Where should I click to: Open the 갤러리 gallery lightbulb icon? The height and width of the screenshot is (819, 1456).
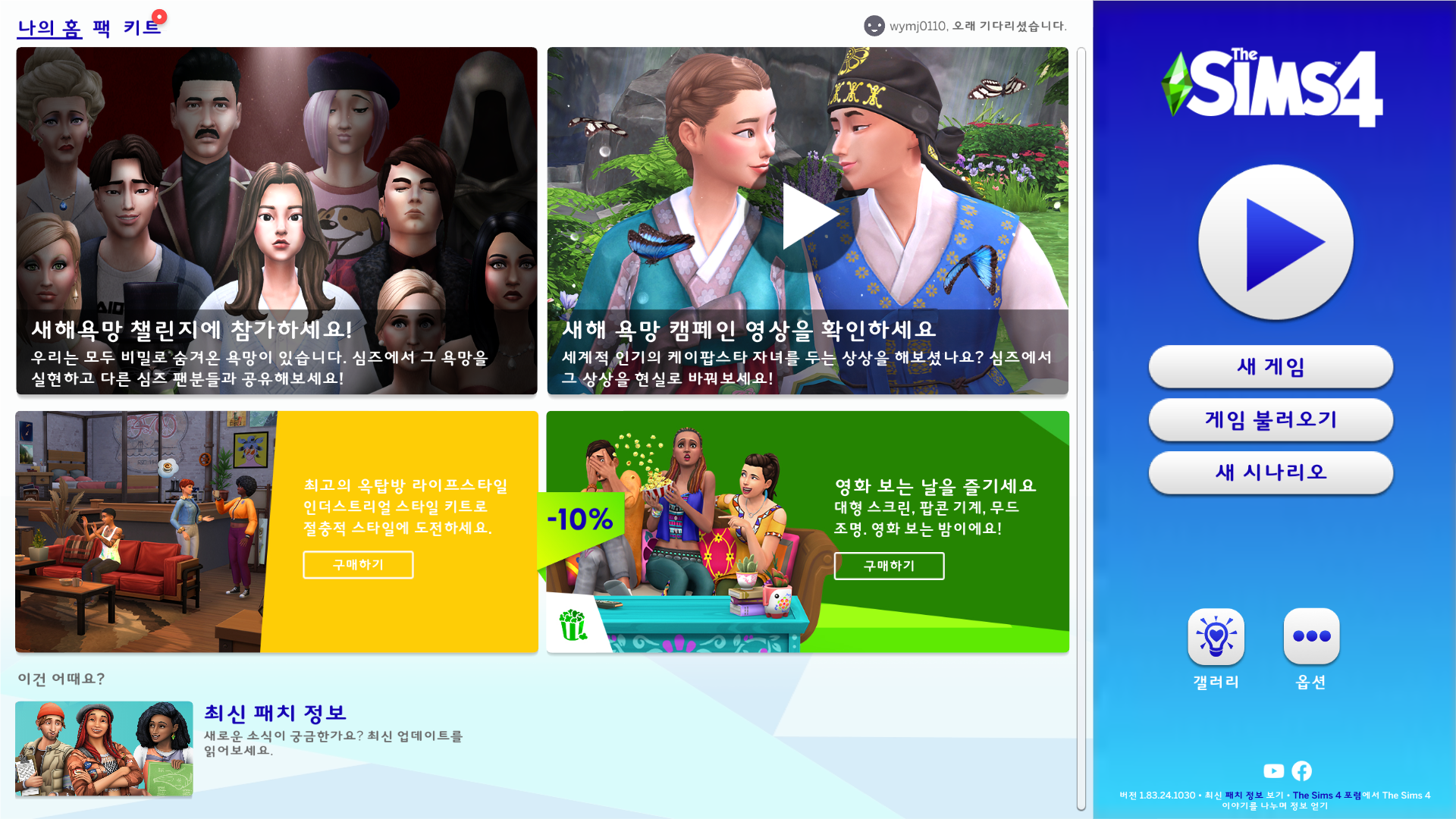pyautogui.click(x=1216, y=636)
